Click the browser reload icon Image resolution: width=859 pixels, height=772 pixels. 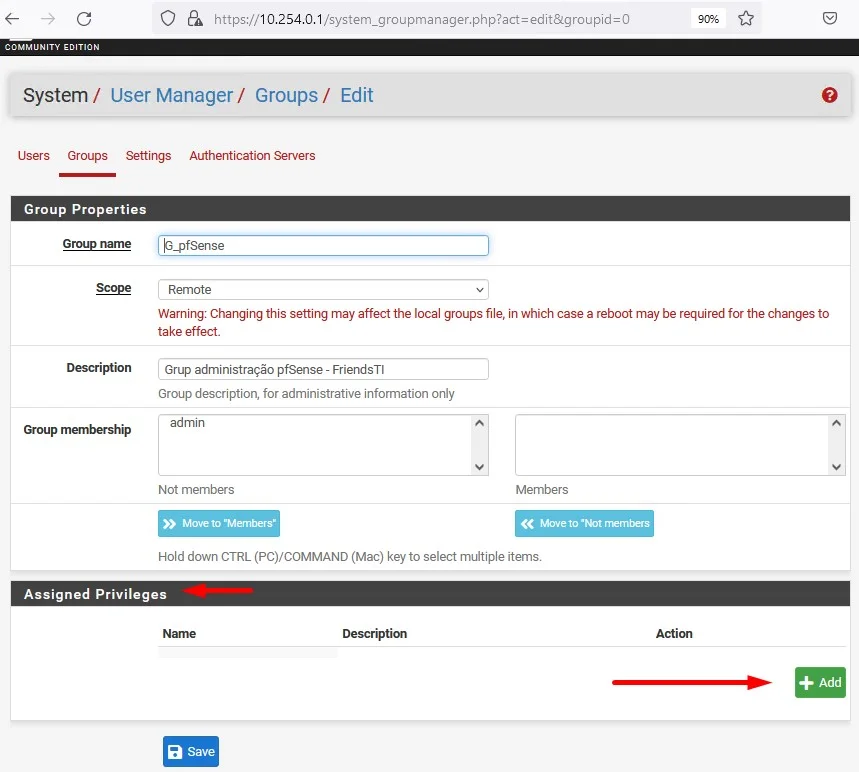pyautogui.click(x=84, y=18)
